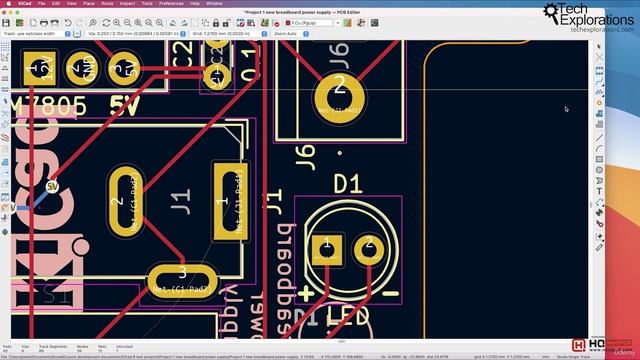The width and height of the screenshot is (640, 360).
Task: Open the Window menu
Action: [x=214, y=3]
